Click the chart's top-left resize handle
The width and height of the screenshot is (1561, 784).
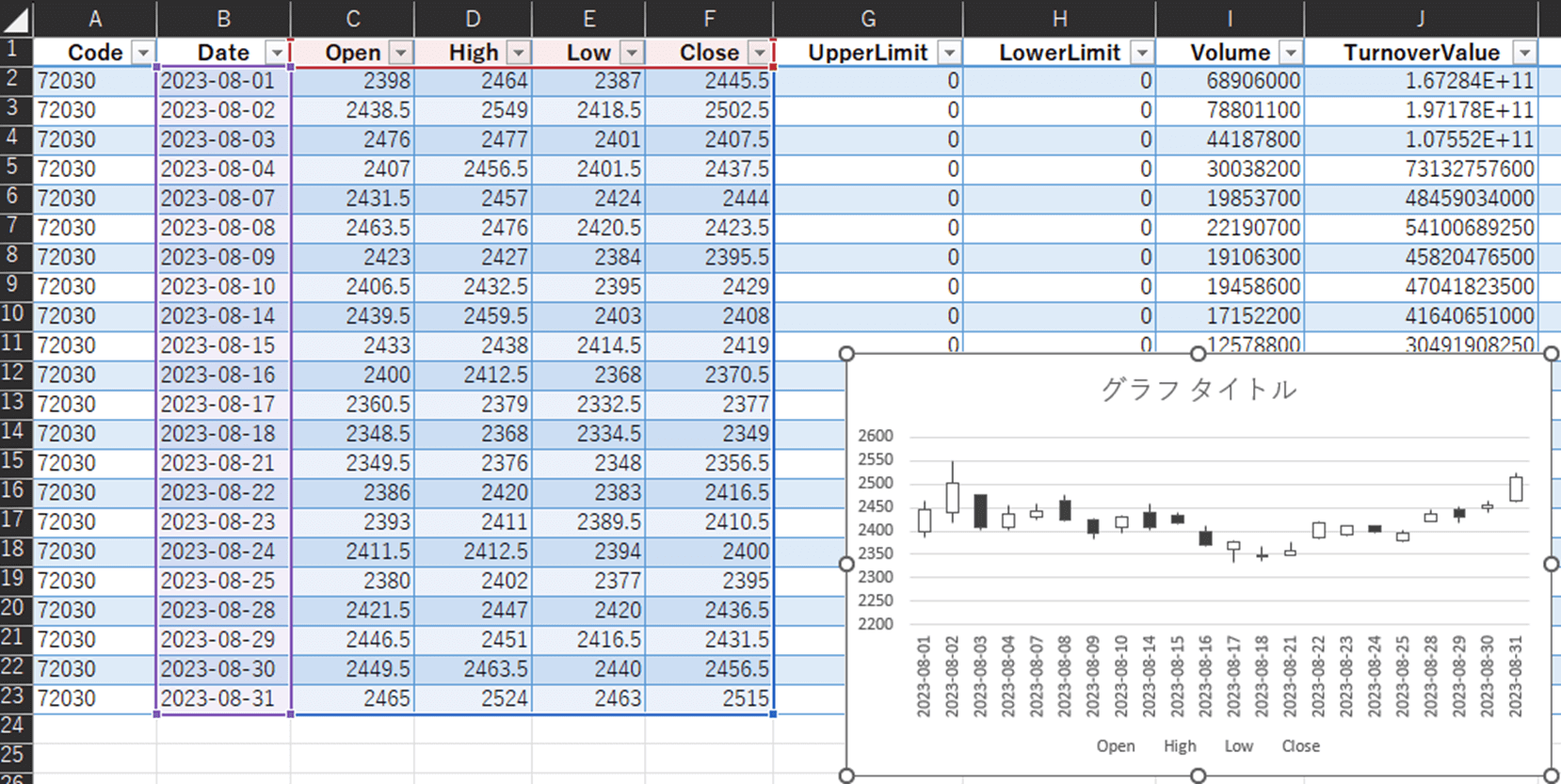click(846, 354)
